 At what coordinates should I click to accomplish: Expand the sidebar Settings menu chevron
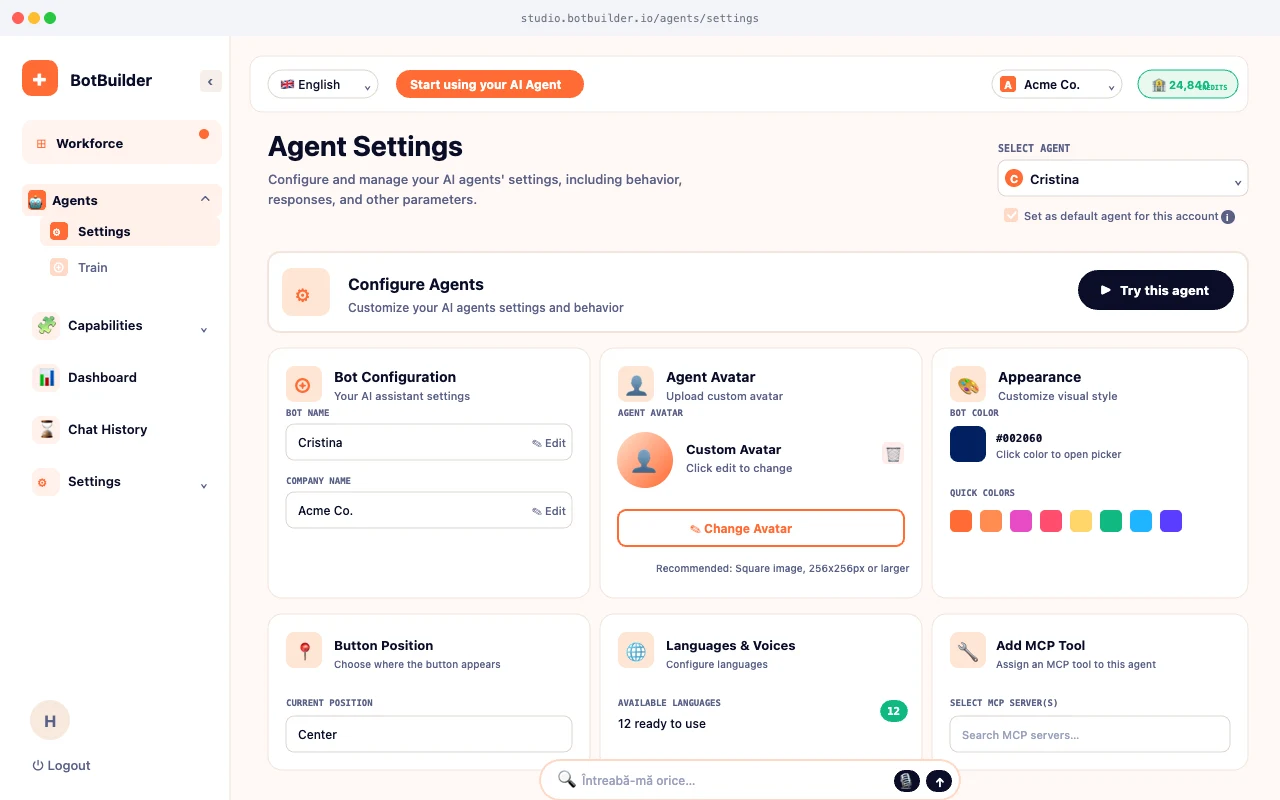coord(204,486)
